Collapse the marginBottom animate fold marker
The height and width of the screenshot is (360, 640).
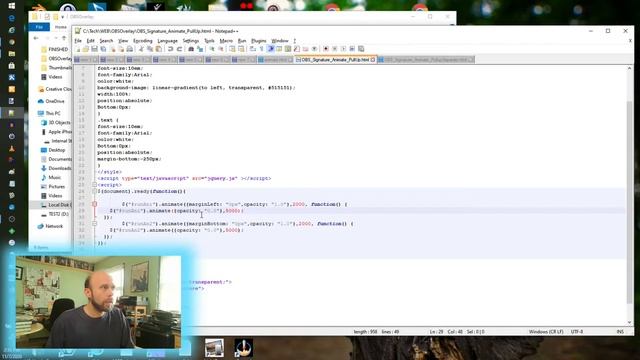tap(94, 224)
